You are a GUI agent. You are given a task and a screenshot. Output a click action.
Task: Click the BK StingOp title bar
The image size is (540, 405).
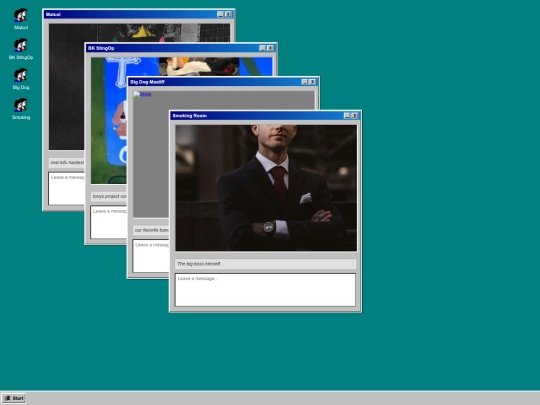[x=180, y=48]
